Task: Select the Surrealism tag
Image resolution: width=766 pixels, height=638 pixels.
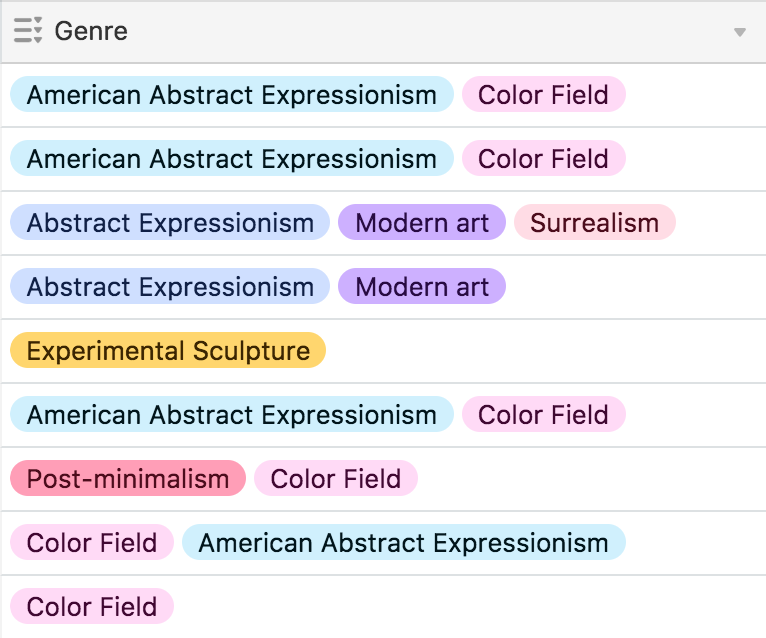Action: click(594, 223)
